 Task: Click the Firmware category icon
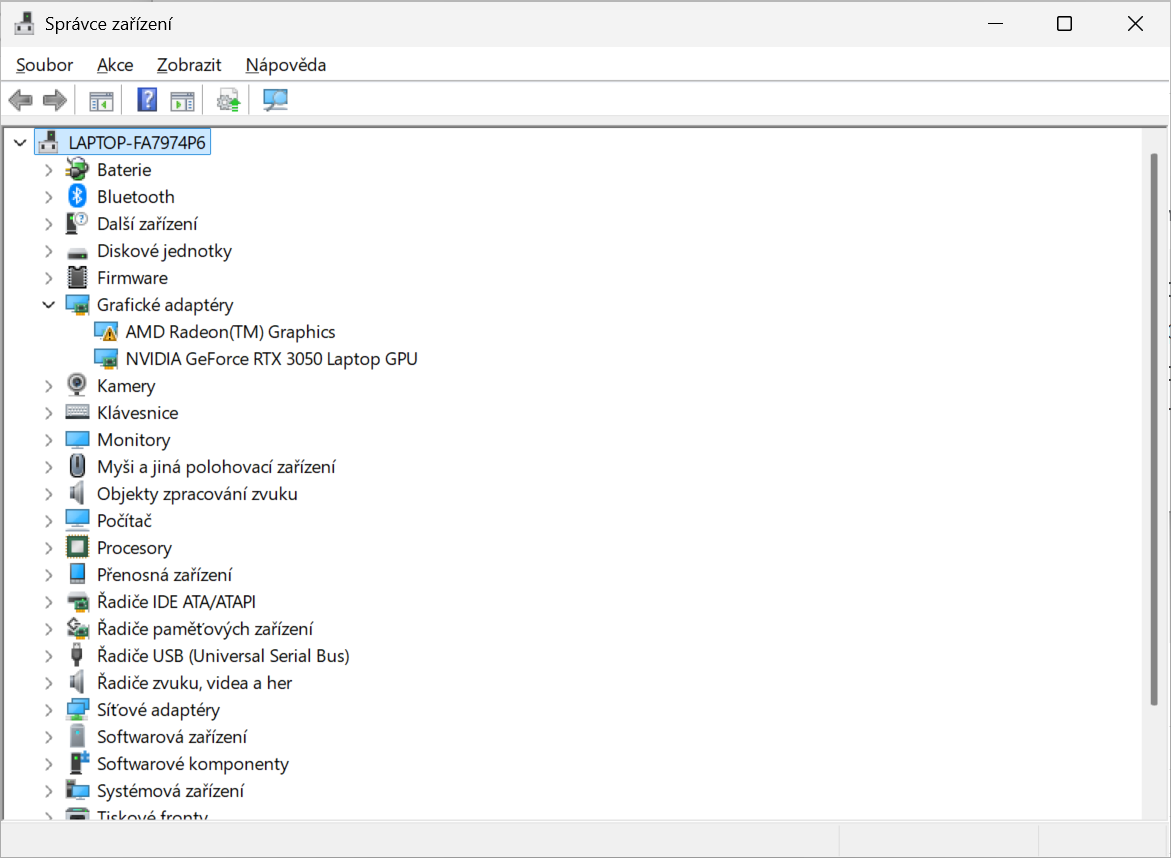tap(77, 278)
